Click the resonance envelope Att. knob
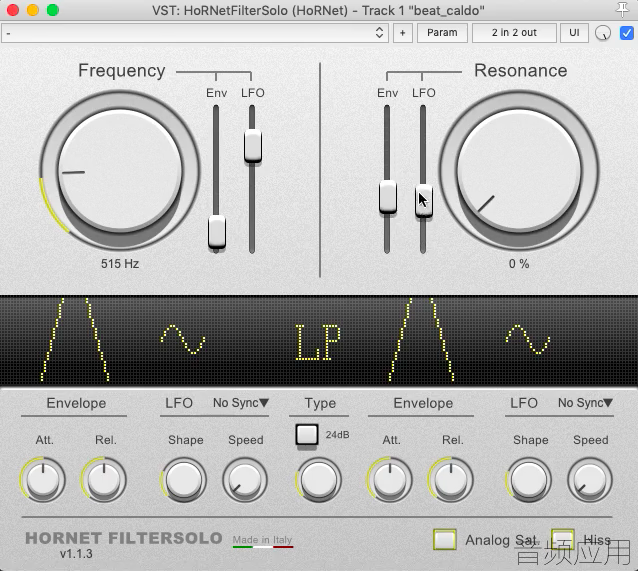The height and width of the screenshot is (571, 638). point(390,479)
